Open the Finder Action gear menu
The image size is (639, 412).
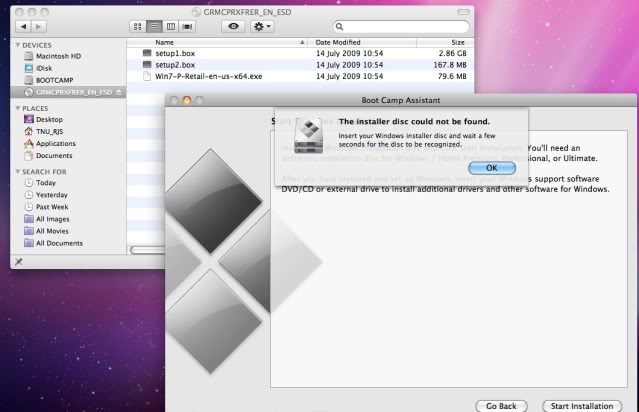pos(262,26)
